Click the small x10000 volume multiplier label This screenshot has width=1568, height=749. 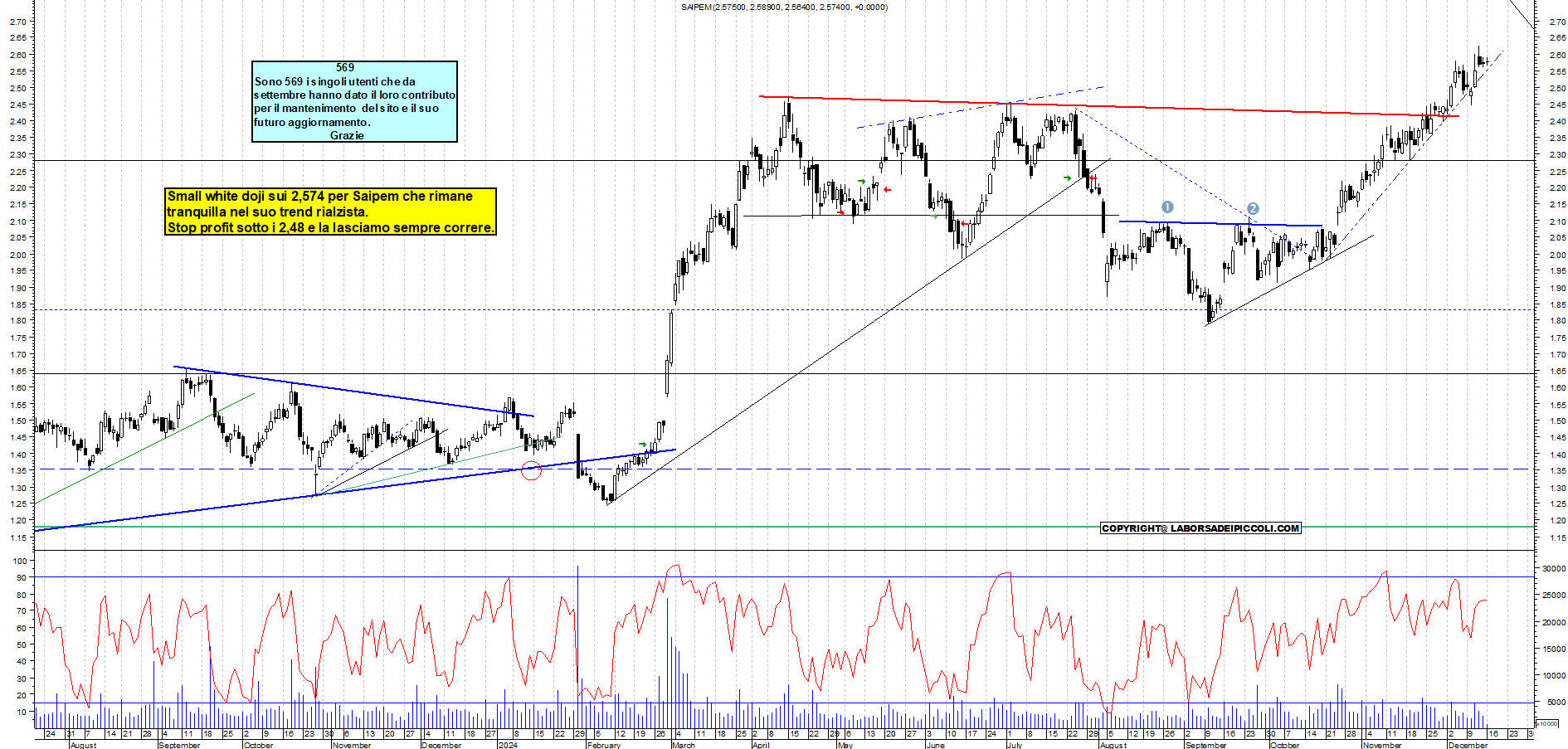pos(1546,723)
